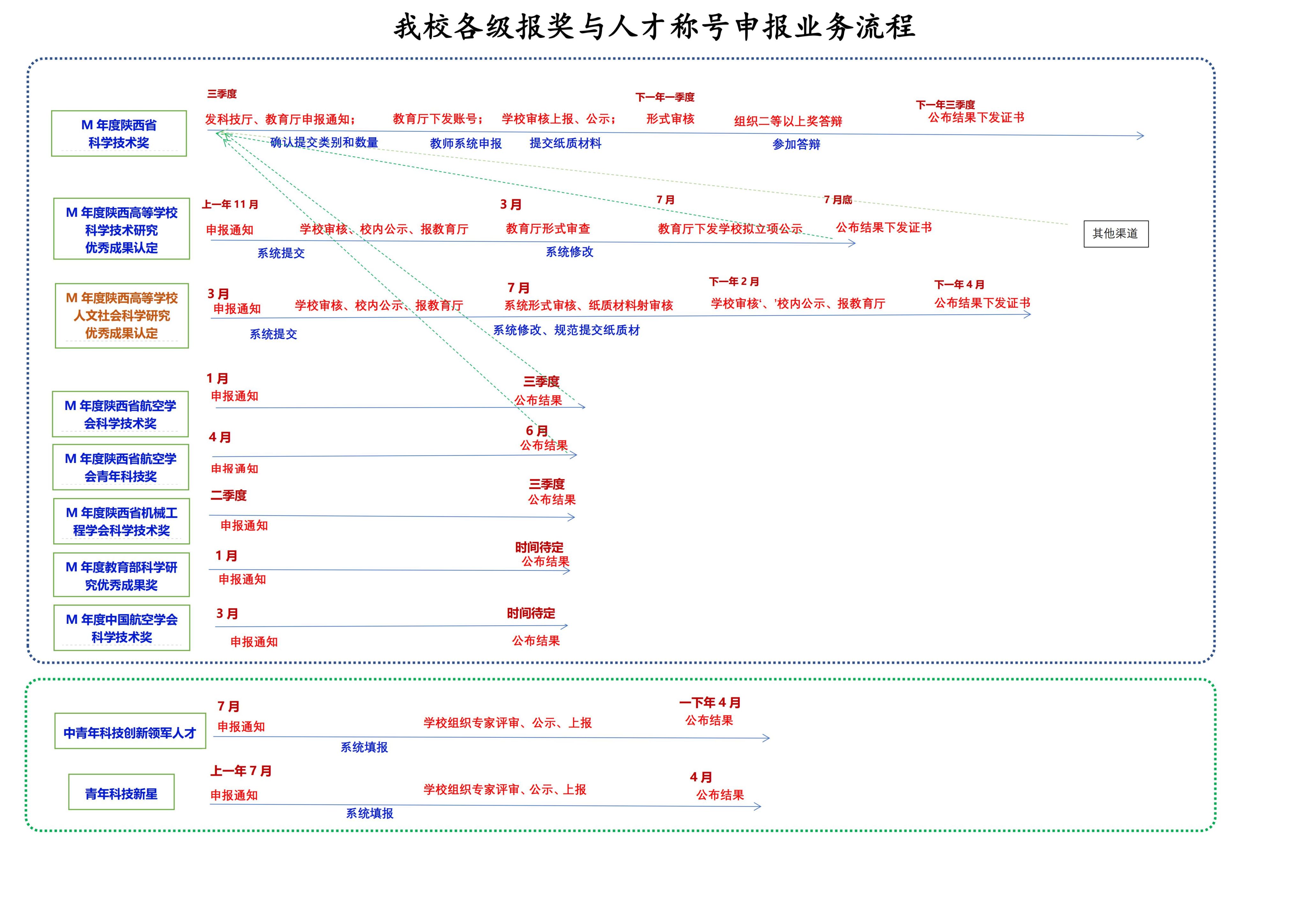Click the text 教育厅下发学校拟立项公示
The height and width of the screenshot is (924, 1307).
[x=730, y=228]
